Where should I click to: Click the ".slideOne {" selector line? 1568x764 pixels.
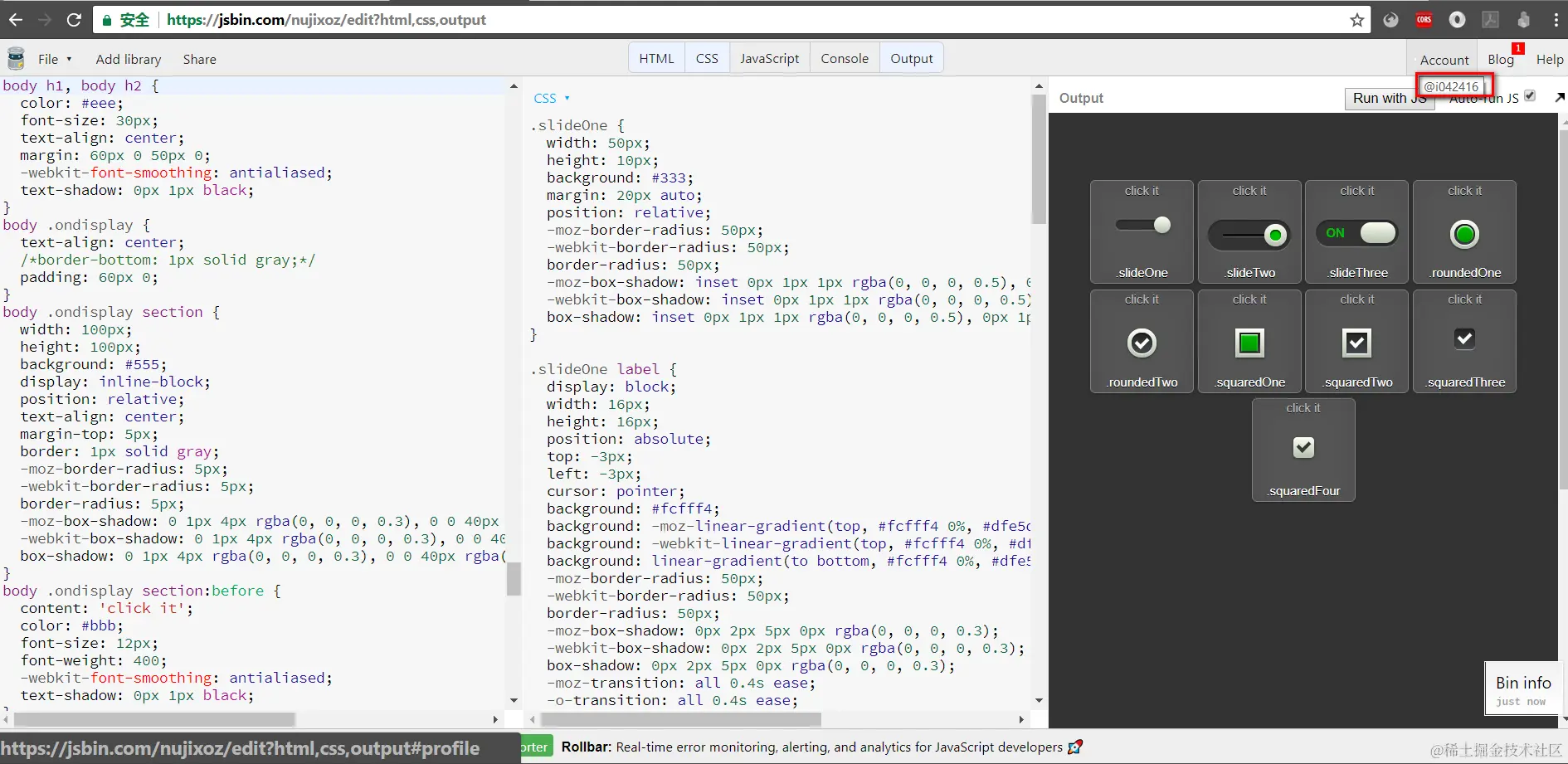point(577,125)
